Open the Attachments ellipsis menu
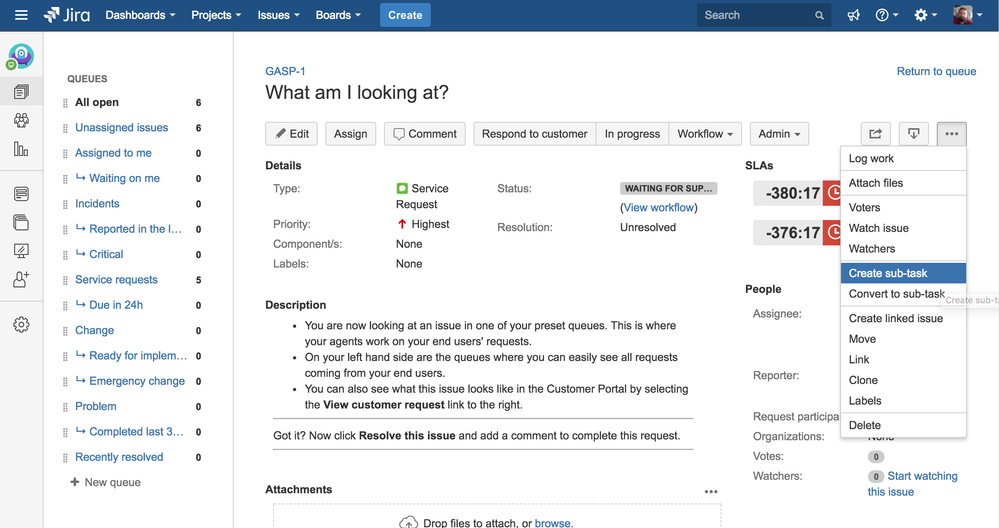999x528 pixels. 711,491
